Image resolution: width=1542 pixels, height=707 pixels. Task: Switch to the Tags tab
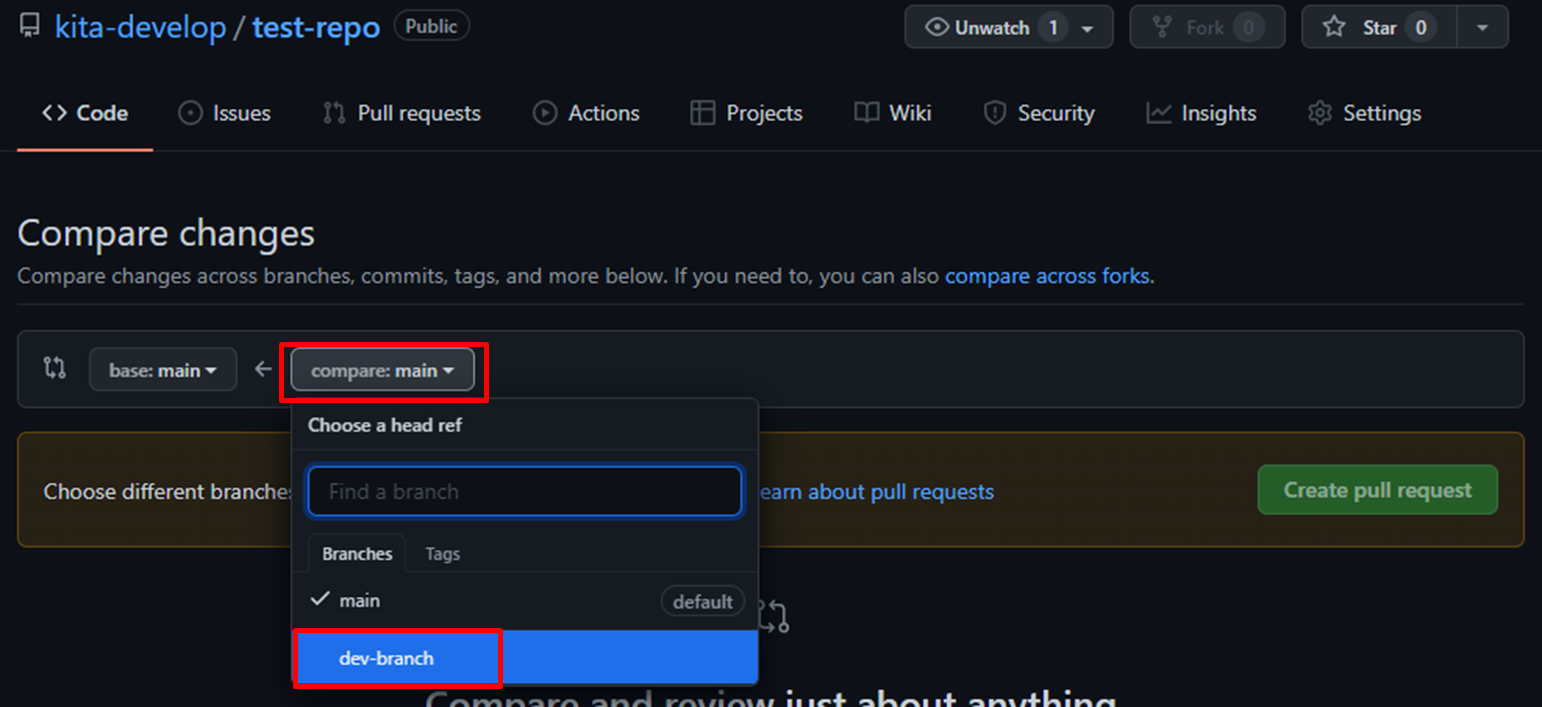[442, 553]
